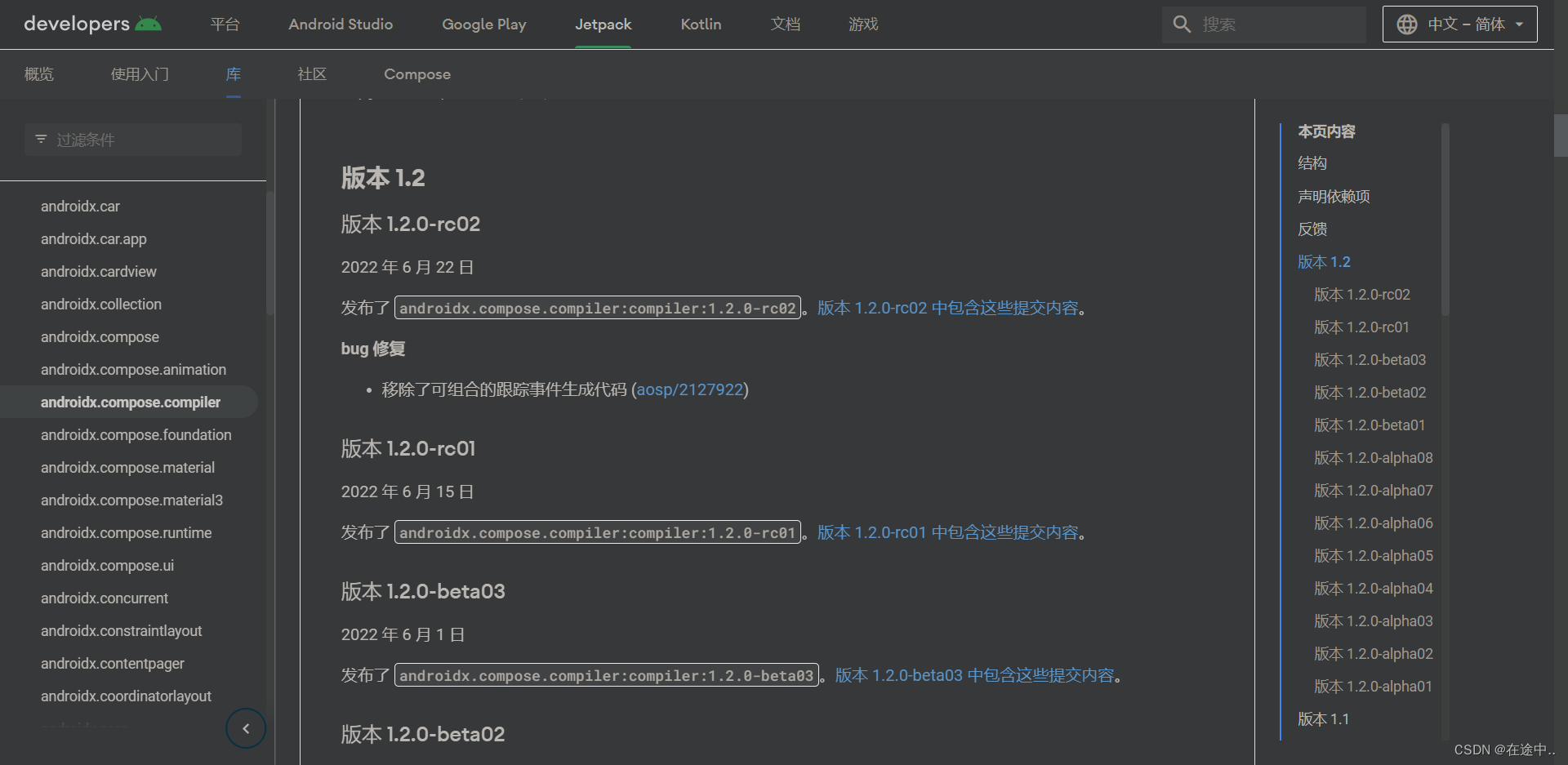Viewport: 1568px width, 765px height.
Task: Jump to 版本 1.2.0-rc02 in contents
Action: coord(1361,294)
